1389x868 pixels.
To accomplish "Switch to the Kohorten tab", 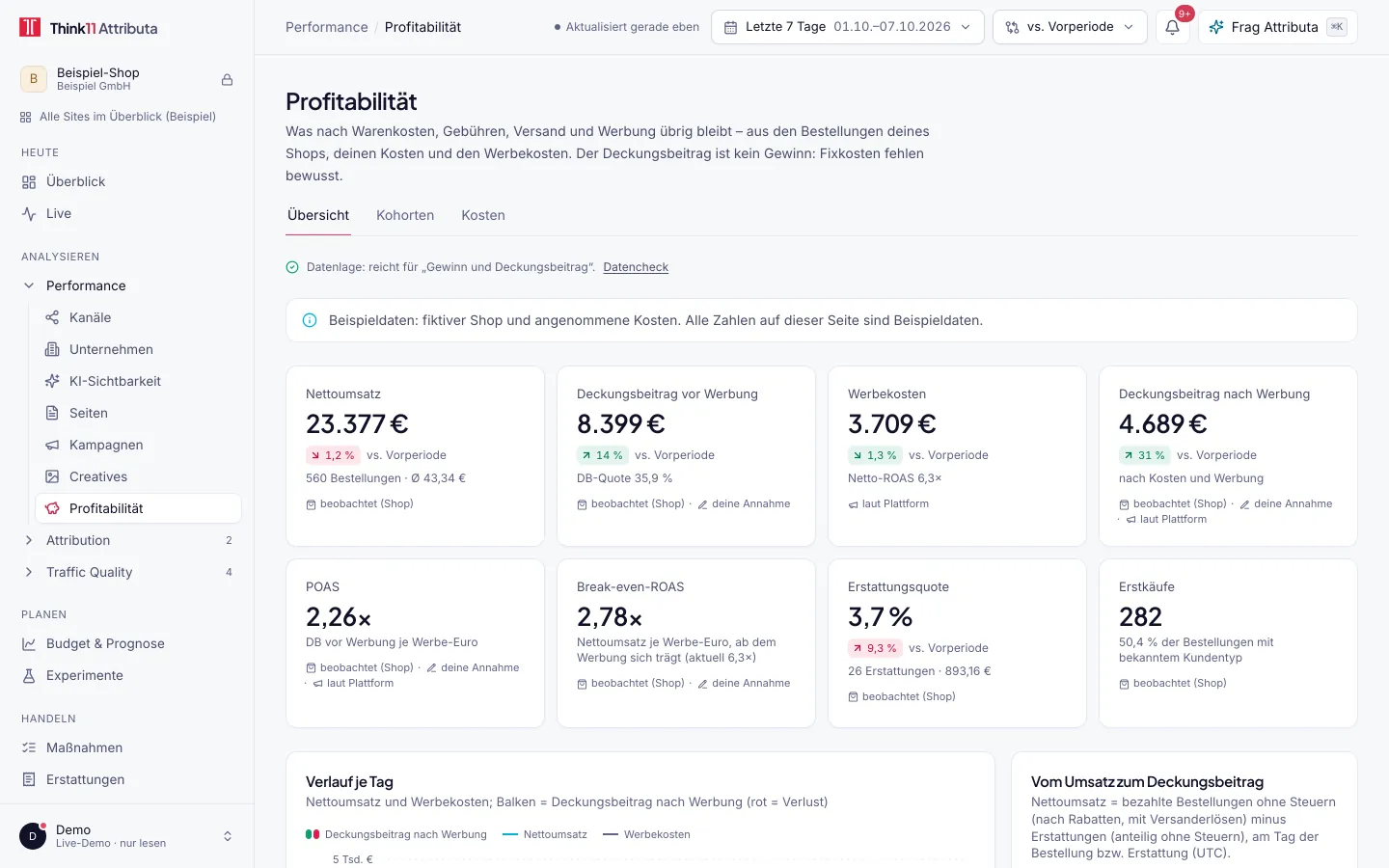I will click(405, 215).
